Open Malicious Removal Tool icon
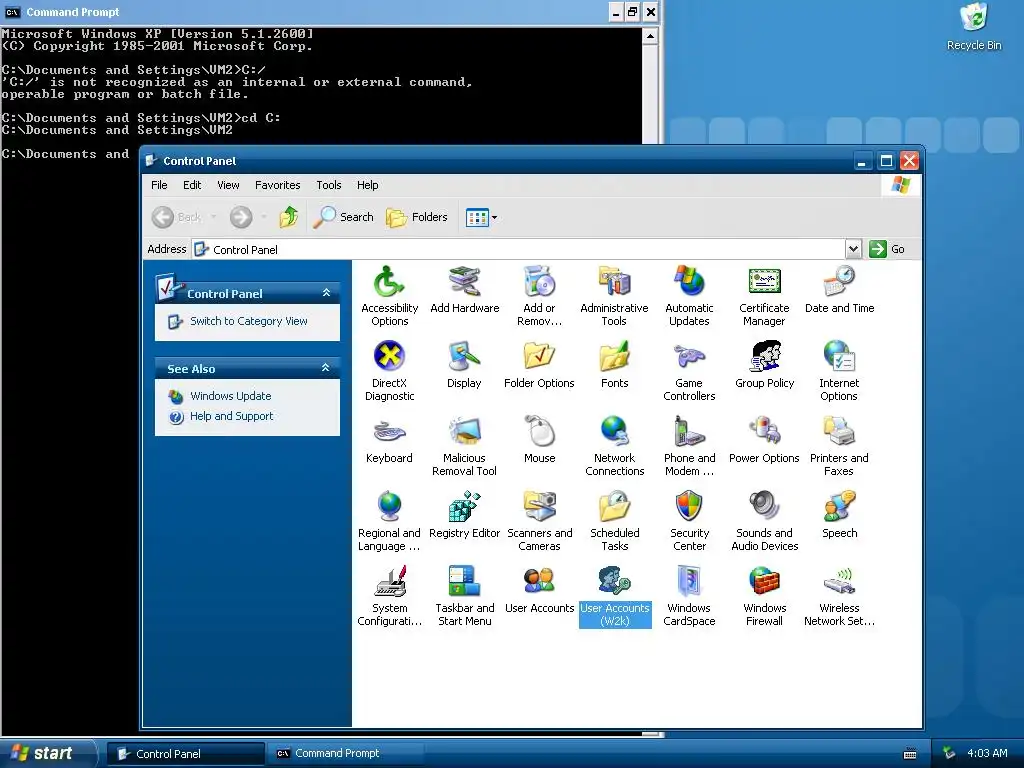 [464, 432]
